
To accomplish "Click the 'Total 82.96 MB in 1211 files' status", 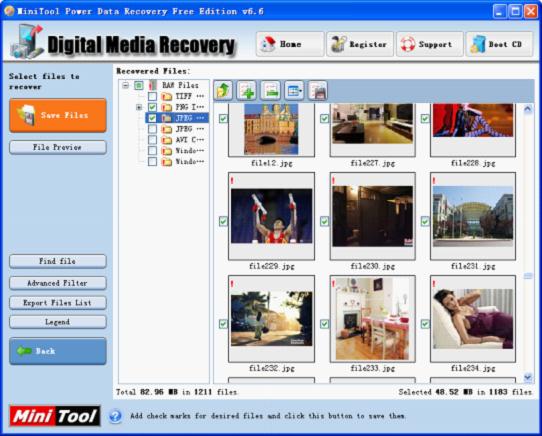I will pyautogui.click(x=177, y=392).
